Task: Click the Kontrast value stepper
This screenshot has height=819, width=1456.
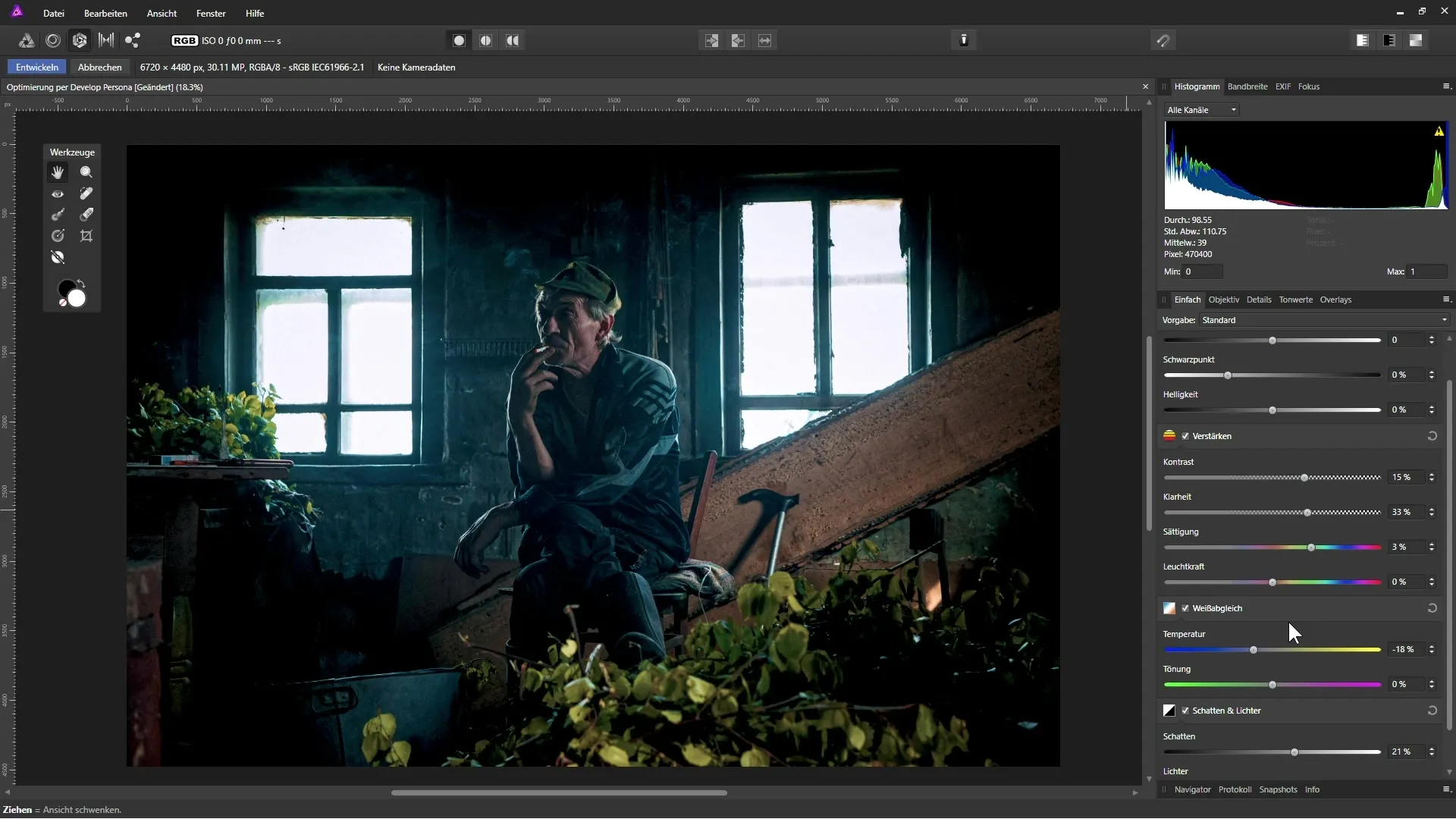Action: pyautogui.click(x=1432, y=477)
